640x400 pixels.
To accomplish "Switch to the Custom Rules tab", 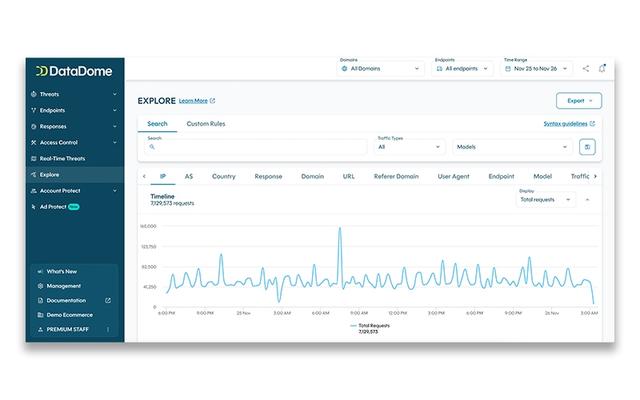I will [205, 124].
